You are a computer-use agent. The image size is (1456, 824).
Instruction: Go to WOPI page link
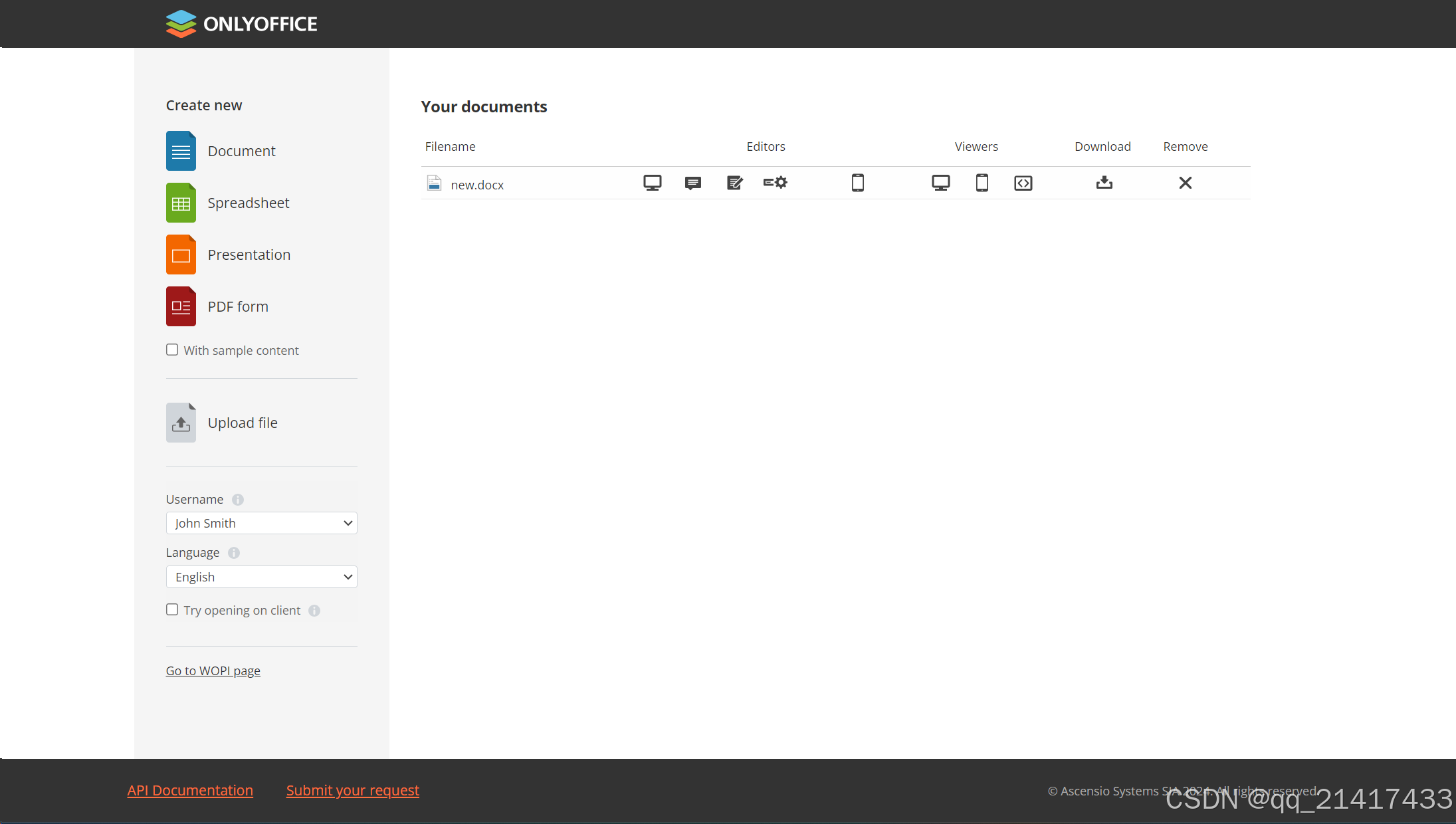click(x=213, y=670)
